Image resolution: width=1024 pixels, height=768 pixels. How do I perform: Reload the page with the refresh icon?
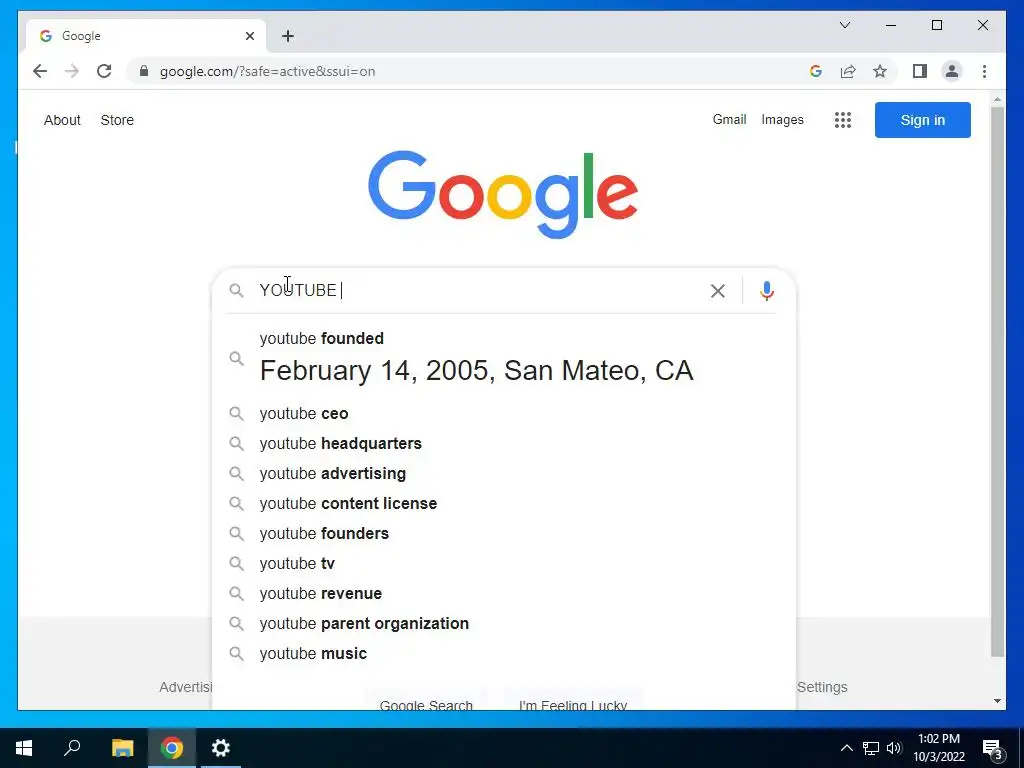click(104, 71)
